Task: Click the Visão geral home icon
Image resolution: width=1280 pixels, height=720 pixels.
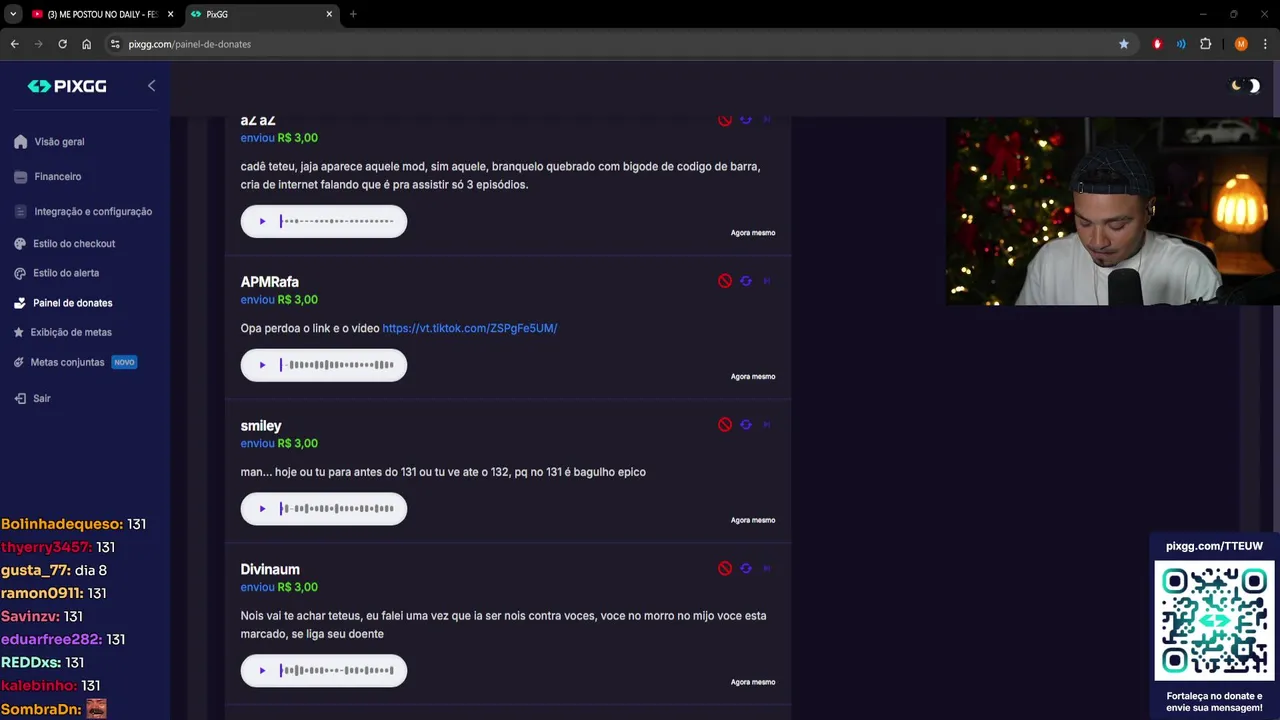Action: coord(20,142)
